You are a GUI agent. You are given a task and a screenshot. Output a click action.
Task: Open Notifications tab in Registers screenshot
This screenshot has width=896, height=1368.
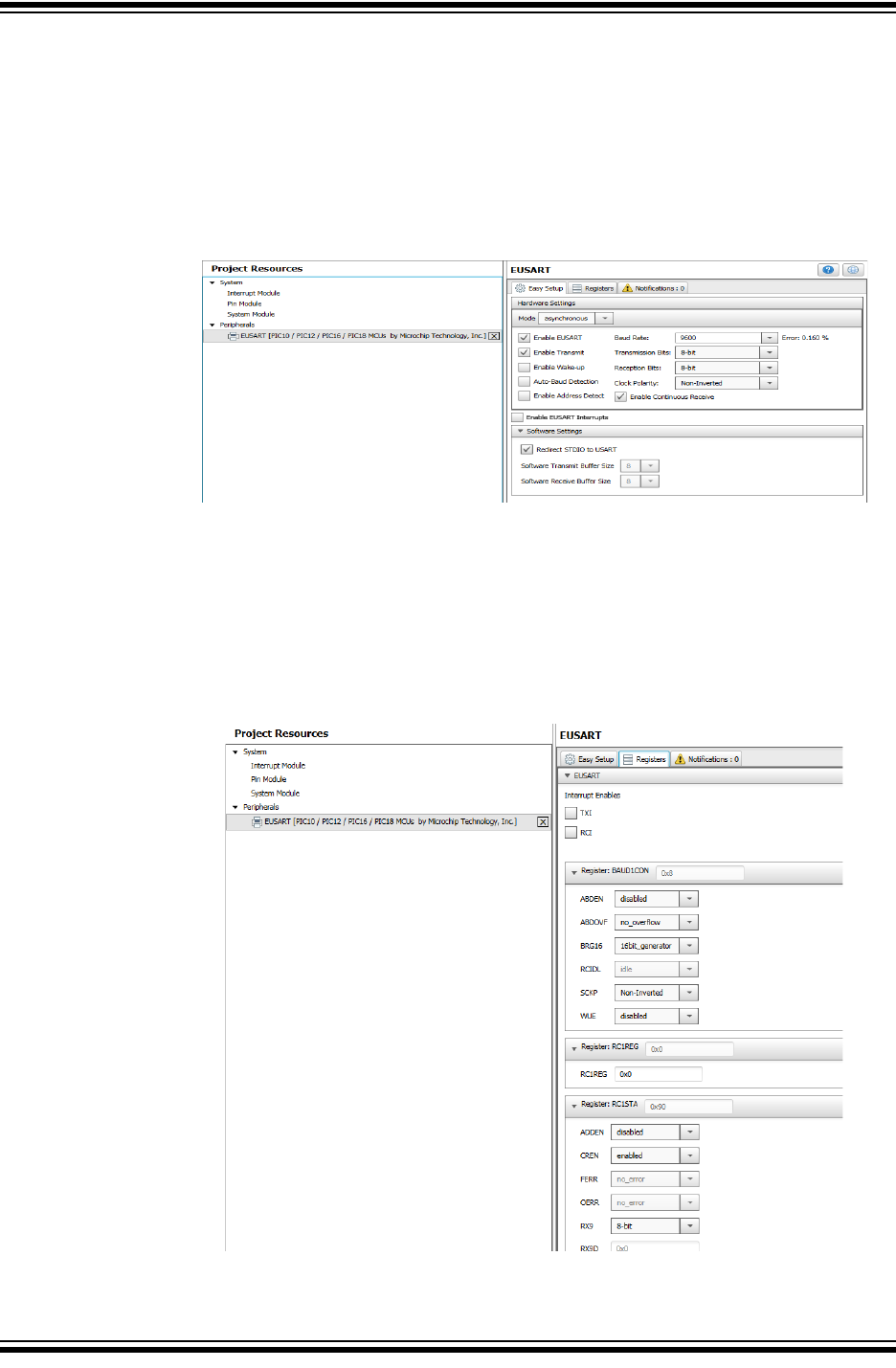(x=707, y=759)
